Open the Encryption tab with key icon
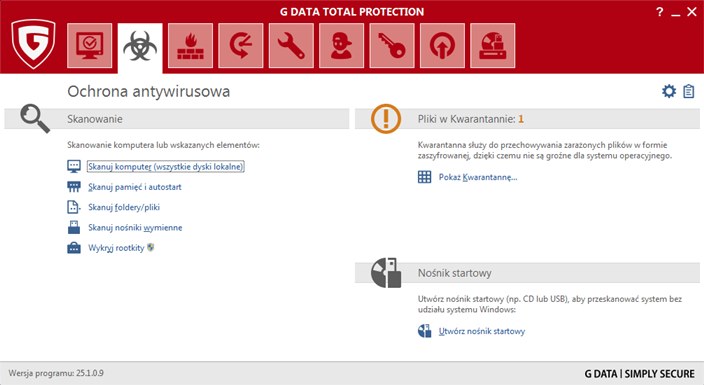Image resolution: width=704 pixels, height=385 pixels. 392,46
